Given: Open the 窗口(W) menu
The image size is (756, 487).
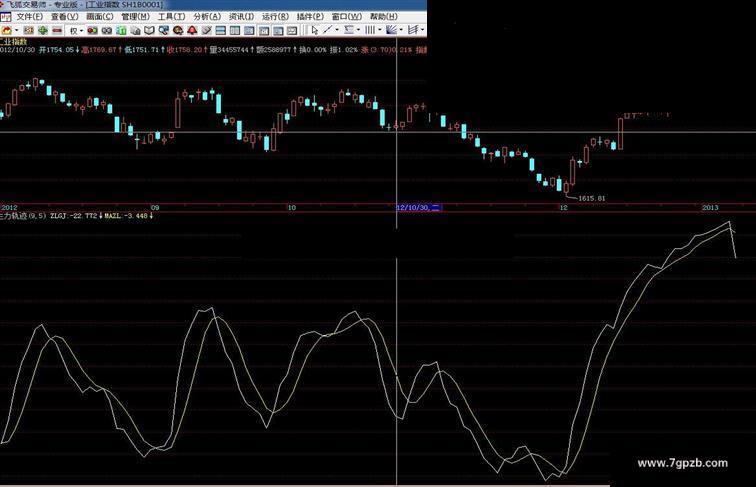Looking at the screenshot, I should pyautogui.click(x=347, y=16).
